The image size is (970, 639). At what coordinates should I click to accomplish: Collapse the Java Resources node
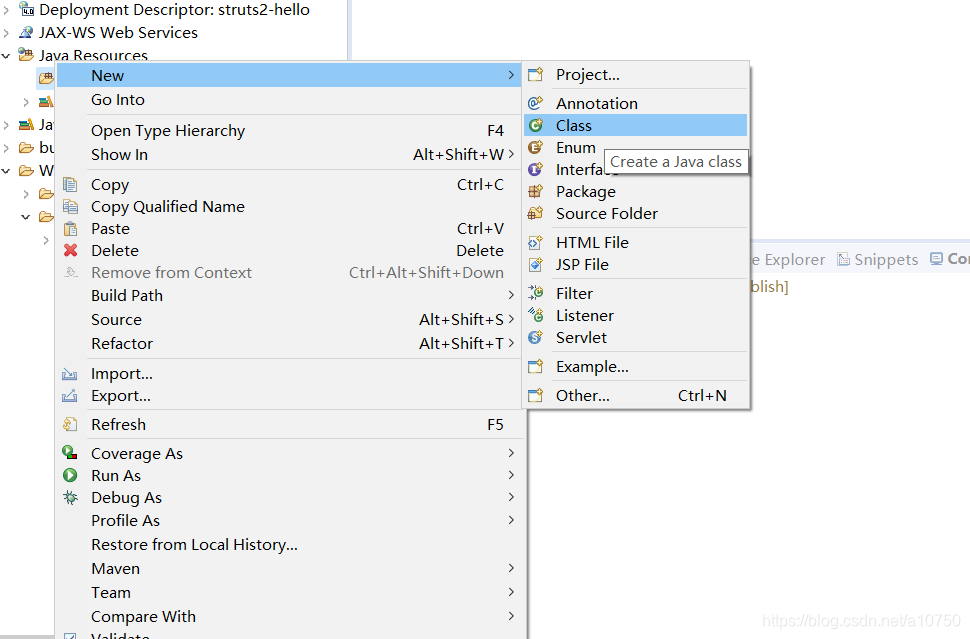[x=6, y=56]
